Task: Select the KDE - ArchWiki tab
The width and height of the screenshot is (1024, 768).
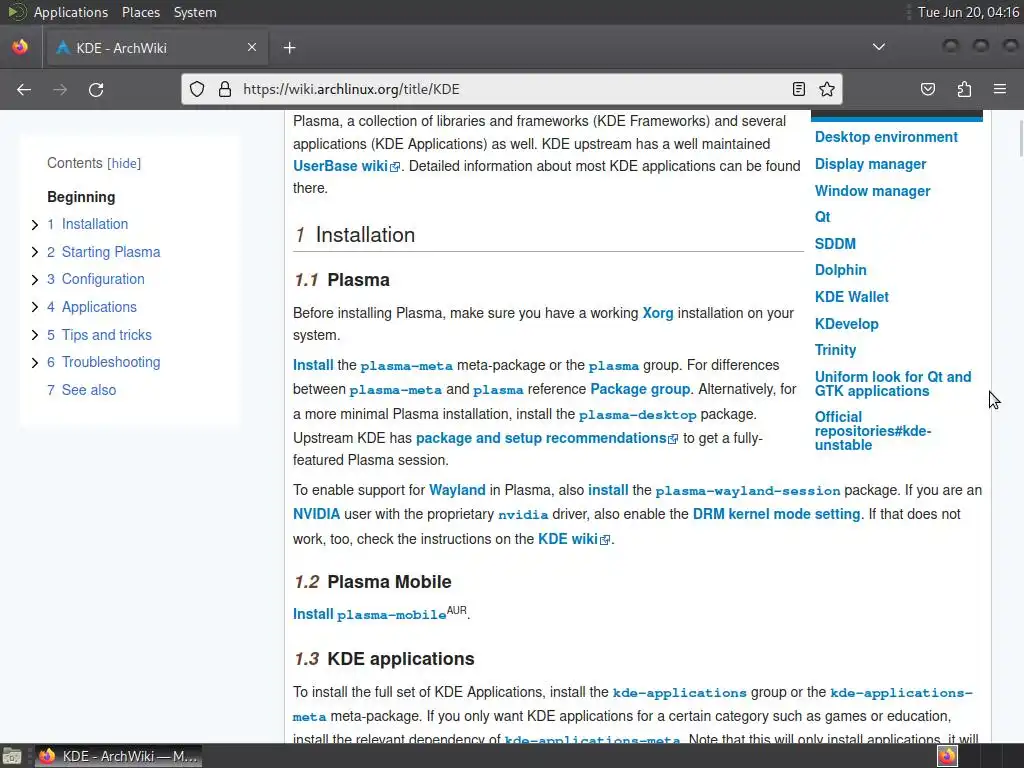Action: [157, 48]
